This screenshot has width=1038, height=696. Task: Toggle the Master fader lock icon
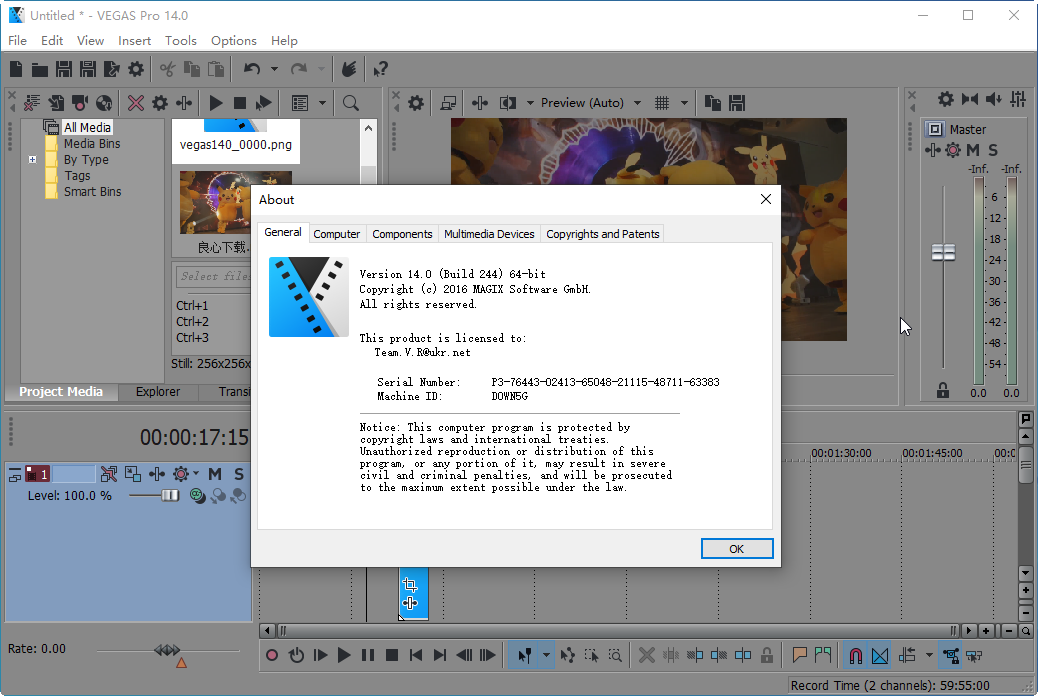[943, 391]
